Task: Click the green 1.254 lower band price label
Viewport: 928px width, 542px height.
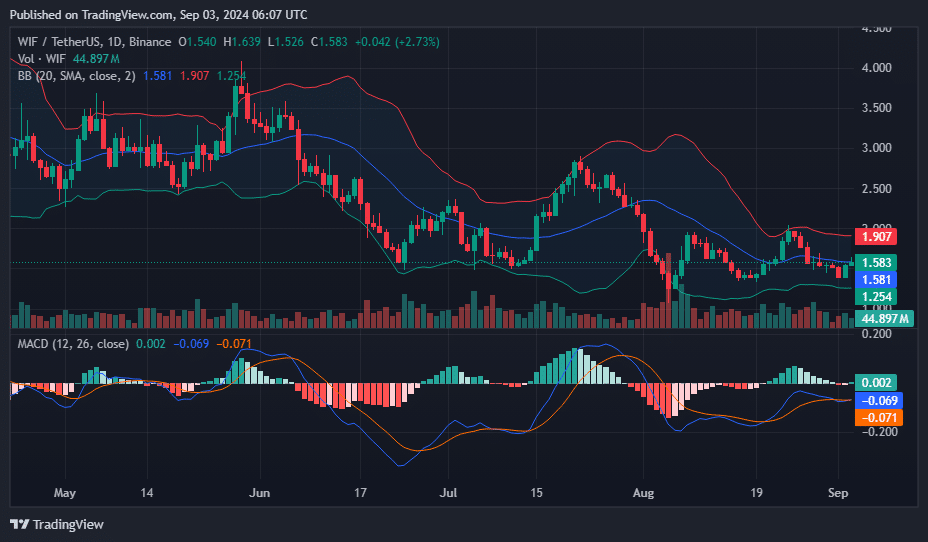Action: coord(875,297)
